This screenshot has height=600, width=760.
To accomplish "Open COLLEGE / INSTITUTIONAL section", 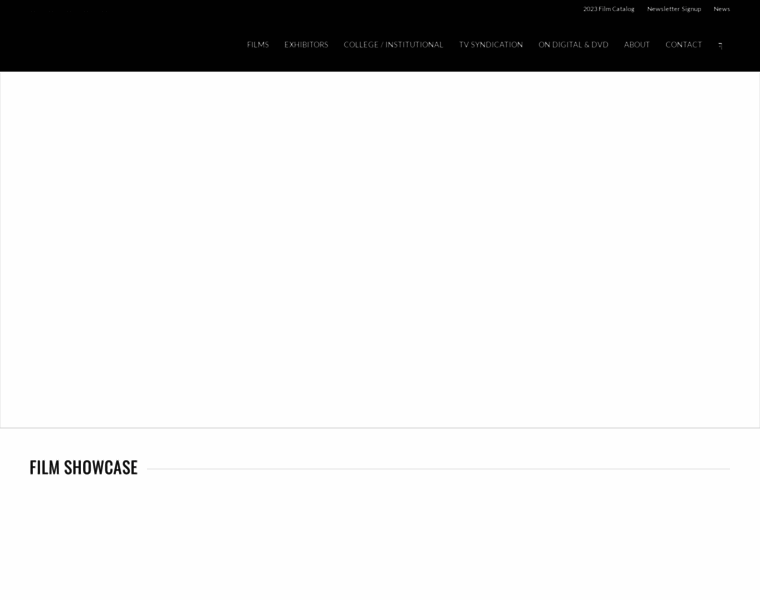I will click(x=393, y=45).
